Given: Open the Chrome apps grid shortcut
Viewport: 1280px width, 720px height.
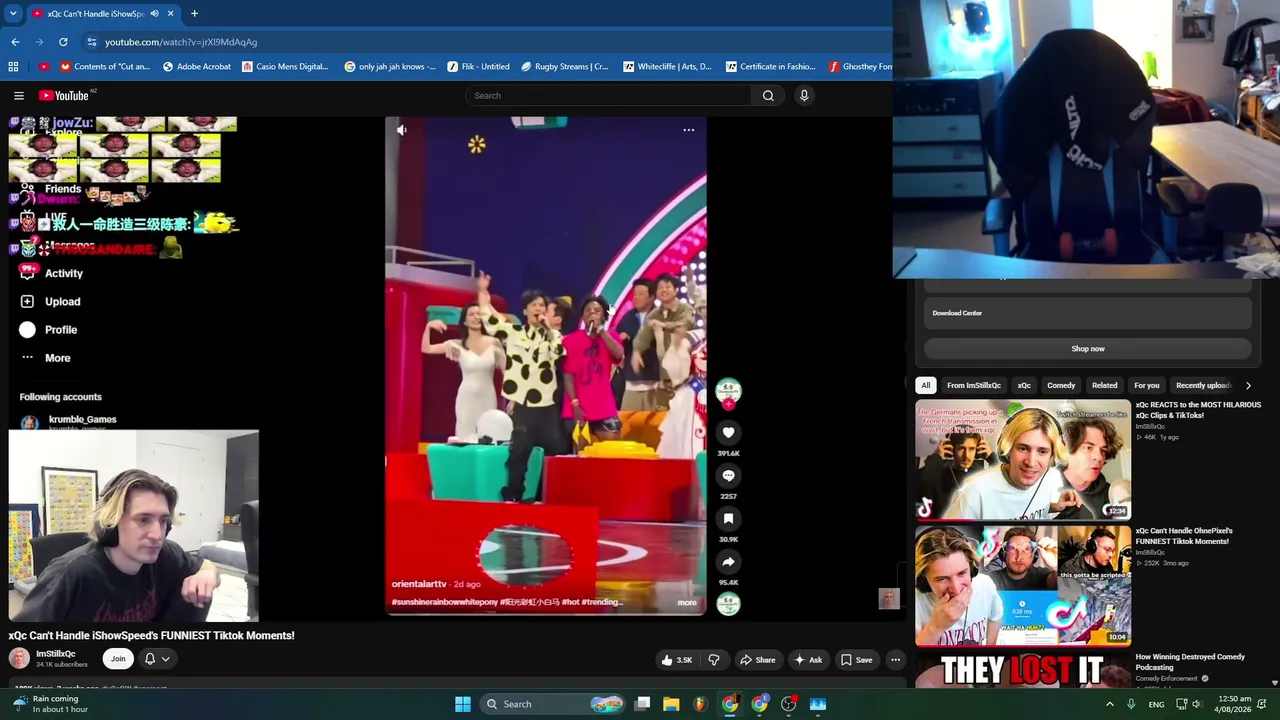Looking at the screenshot, I should click(x=13, y=67).
